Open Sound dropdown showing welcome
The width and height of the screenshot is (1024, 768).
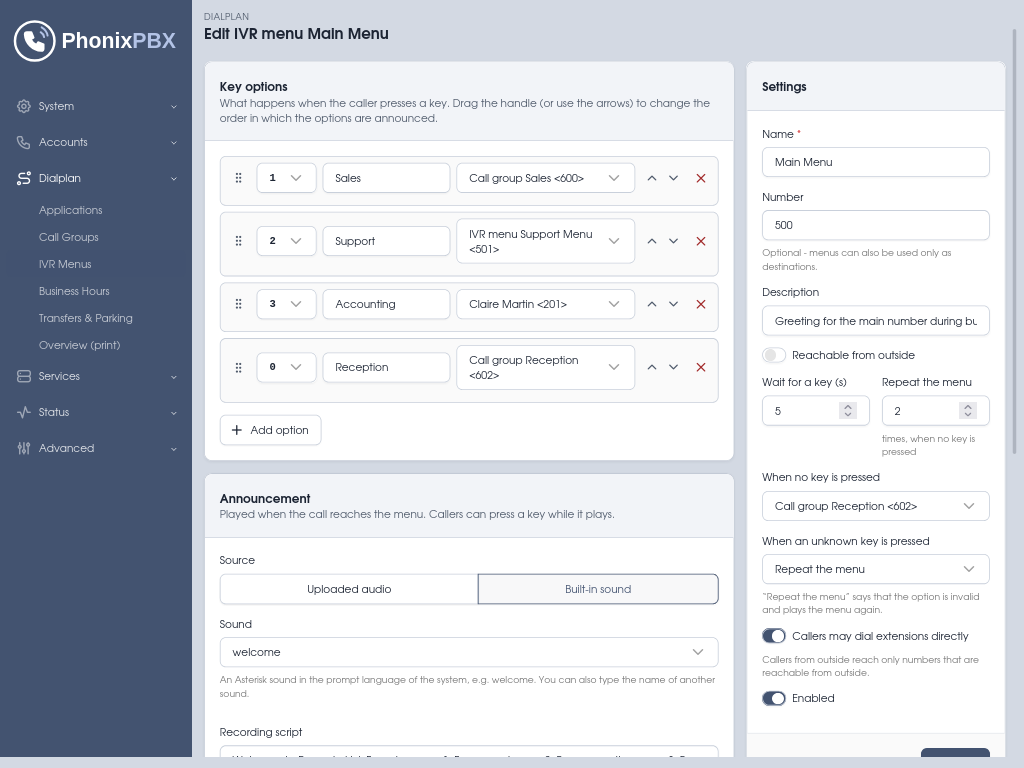[469, 652]
